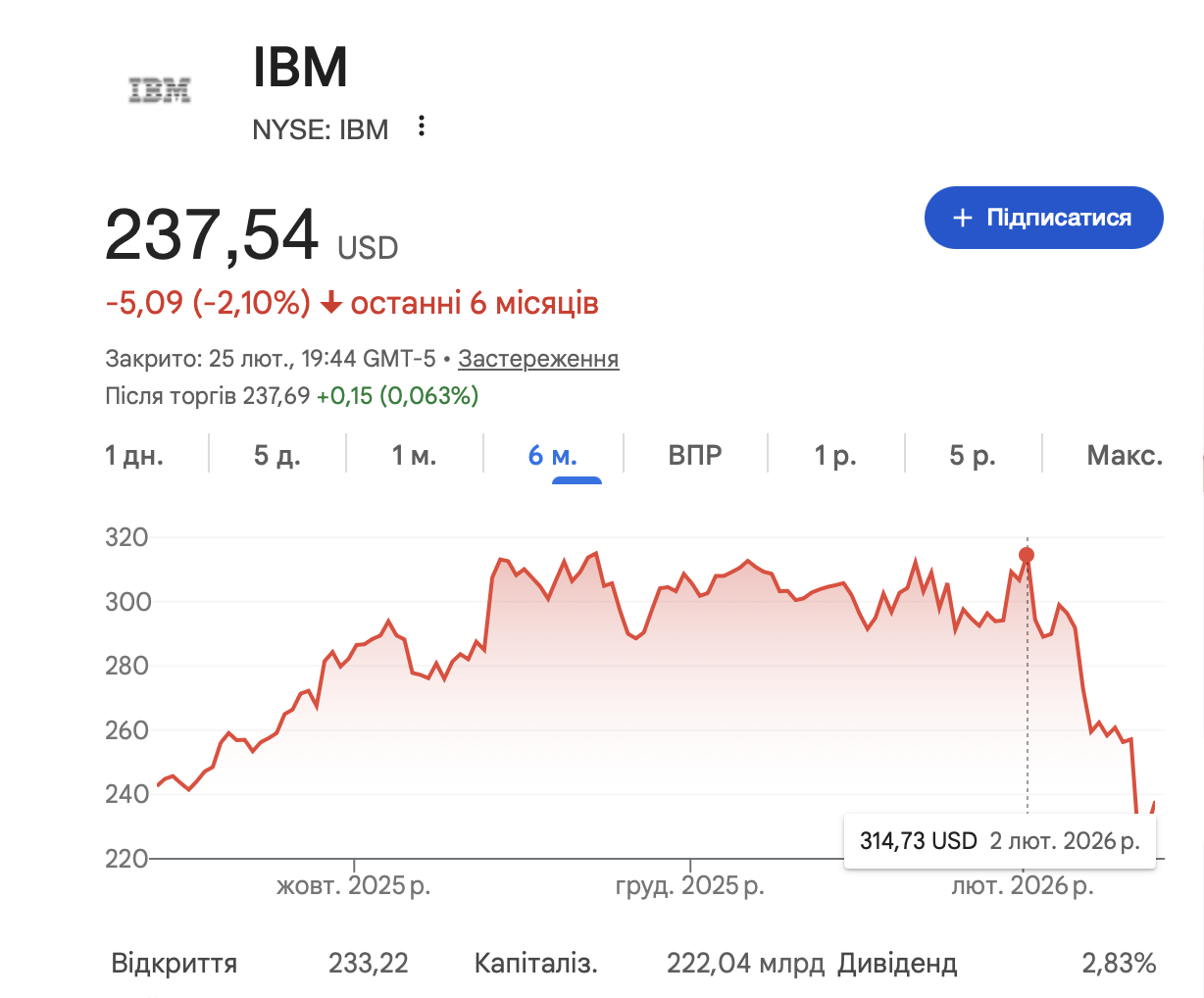Click the 314,73 USD price tooltip

(999, 841)
